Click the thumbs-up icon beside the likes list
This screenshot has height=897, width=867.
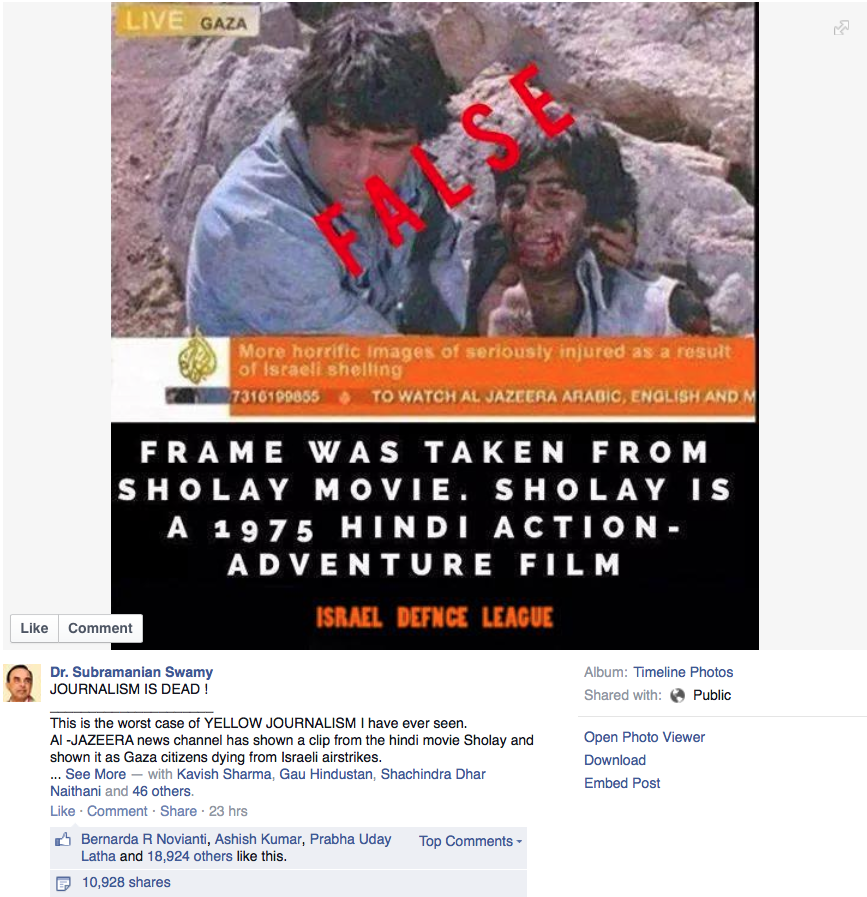click(x=63, y=840)
